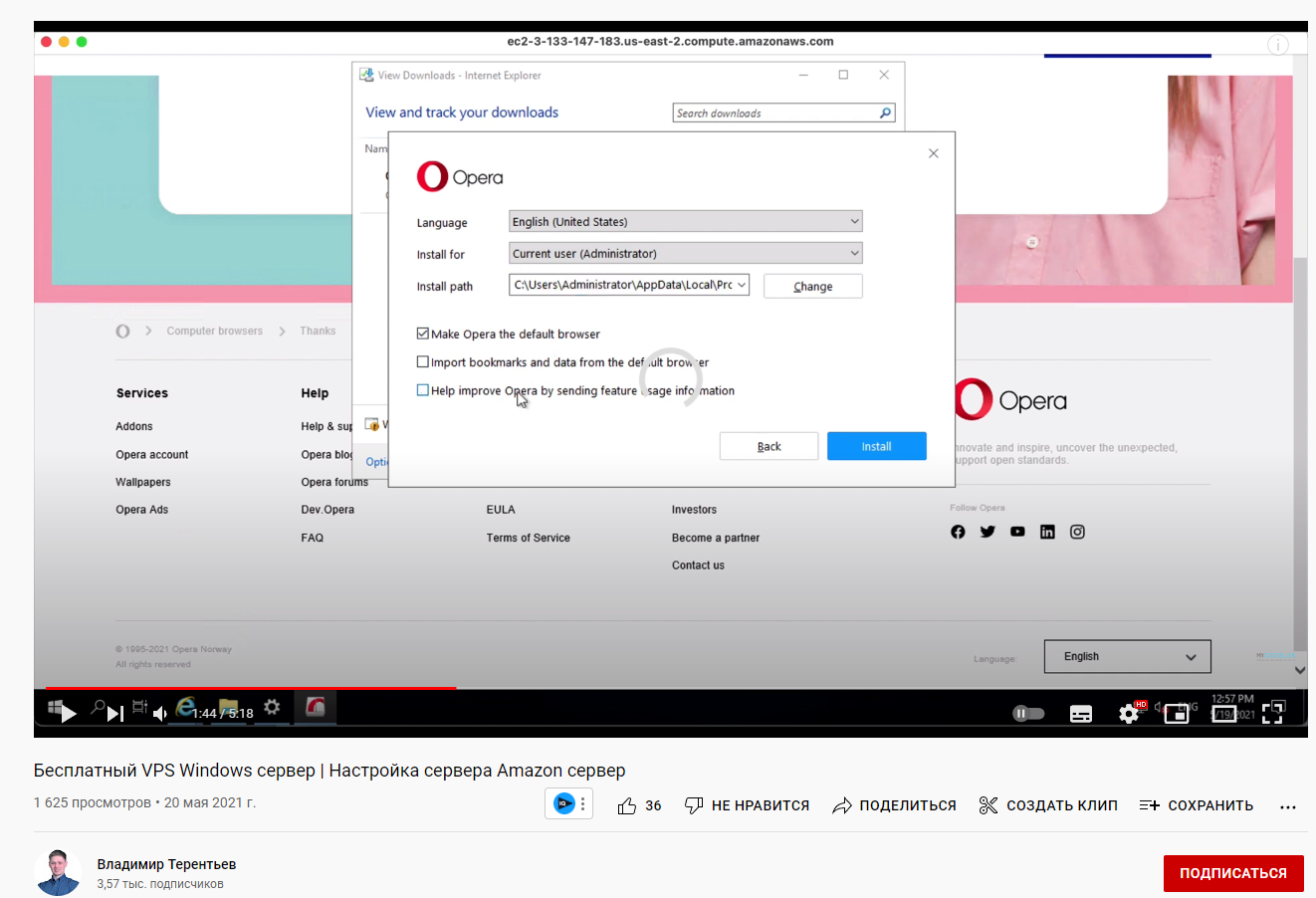Screen dimensions: 1316x898
Task: Open the page footer Language dropdown
Action: (x=1128, y=657)
